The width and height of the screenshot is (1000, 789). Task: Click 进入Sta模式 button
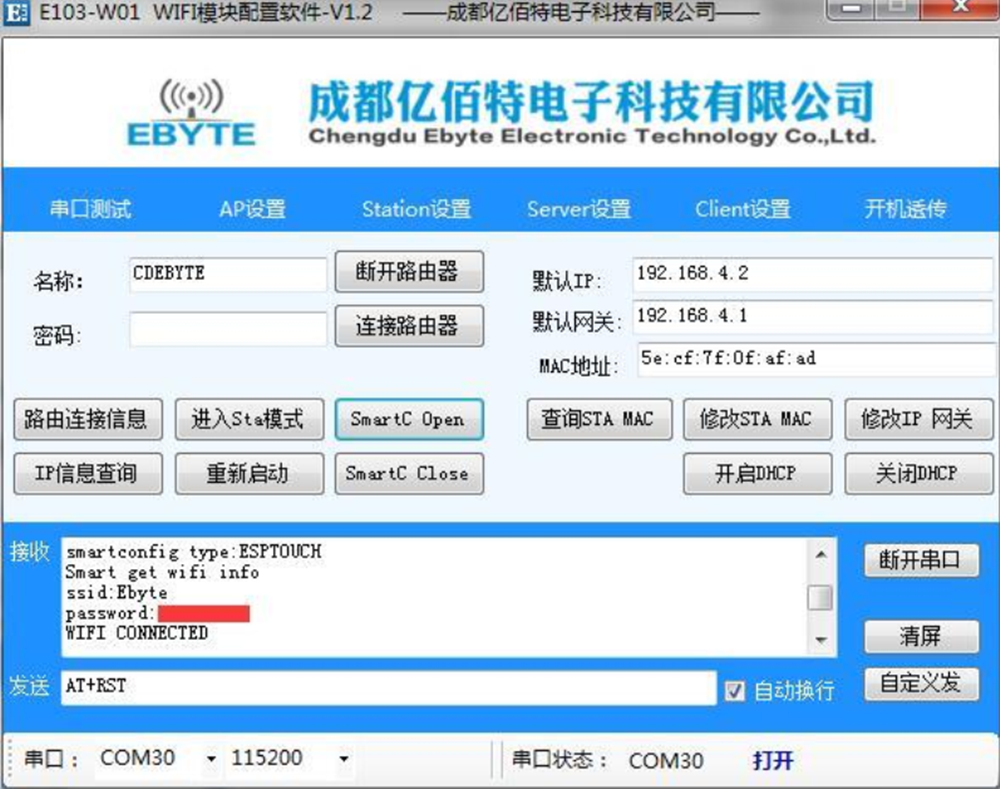click(249, 419)
